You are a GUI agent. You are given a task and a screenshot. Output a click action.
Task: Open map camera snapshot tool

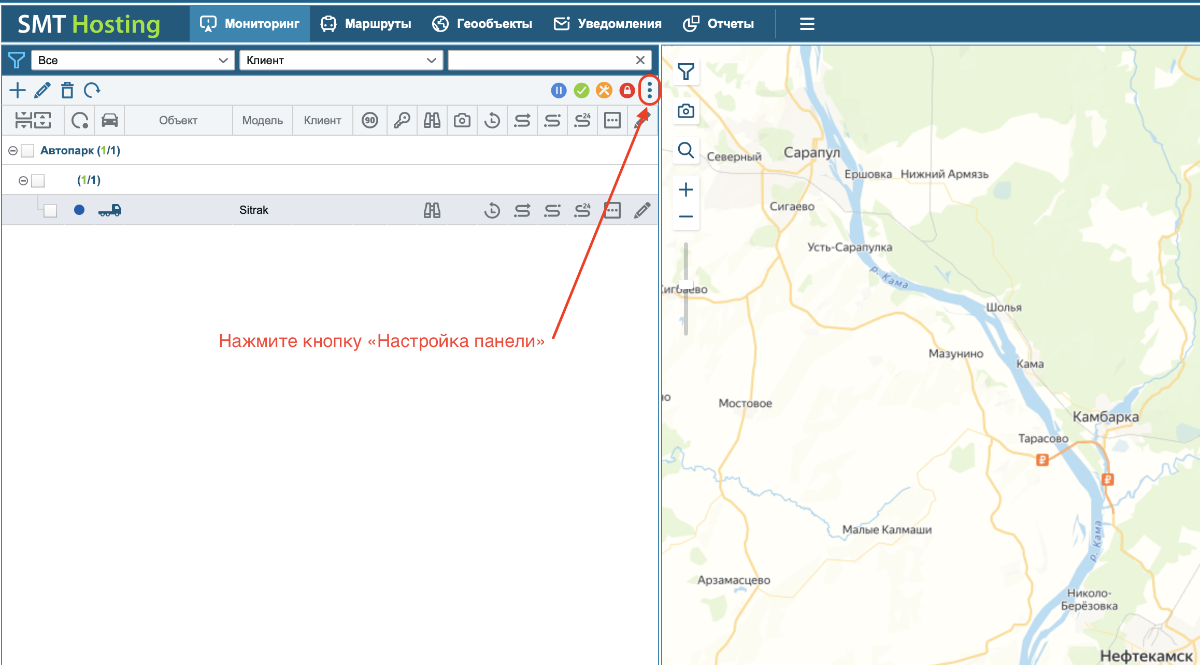tap(686, 111)
